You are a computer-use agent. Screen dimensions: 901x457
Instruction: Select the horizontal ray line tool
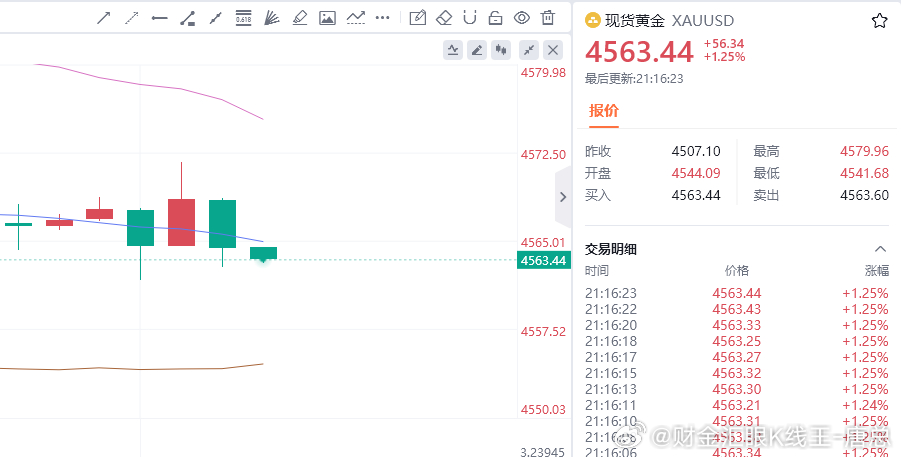[x=159, y=18]
